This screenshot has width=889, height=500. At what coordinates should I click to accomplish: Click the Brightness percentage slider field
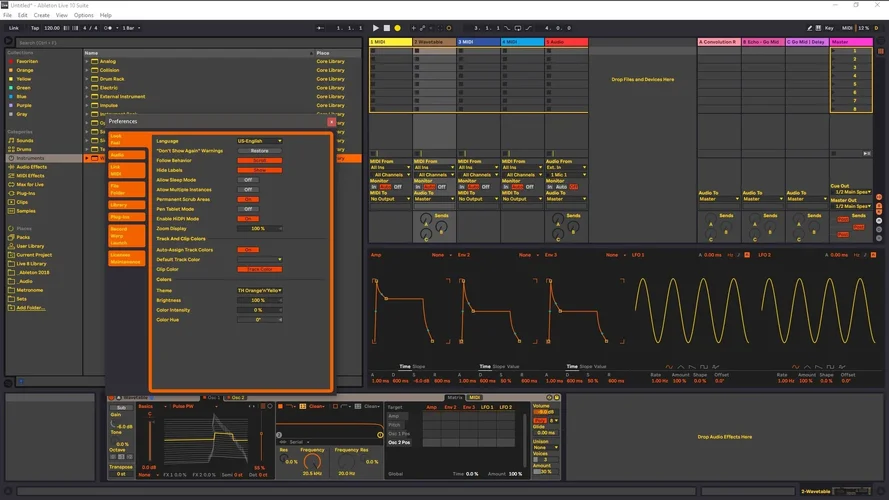click(259, 300)
